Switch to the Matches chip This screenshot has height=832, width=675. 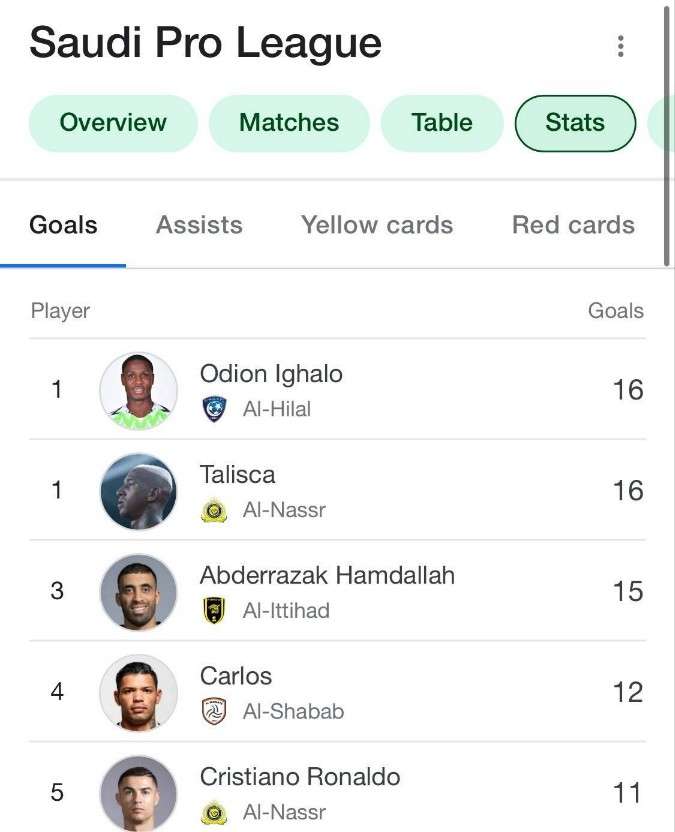[x=289, y=123]
